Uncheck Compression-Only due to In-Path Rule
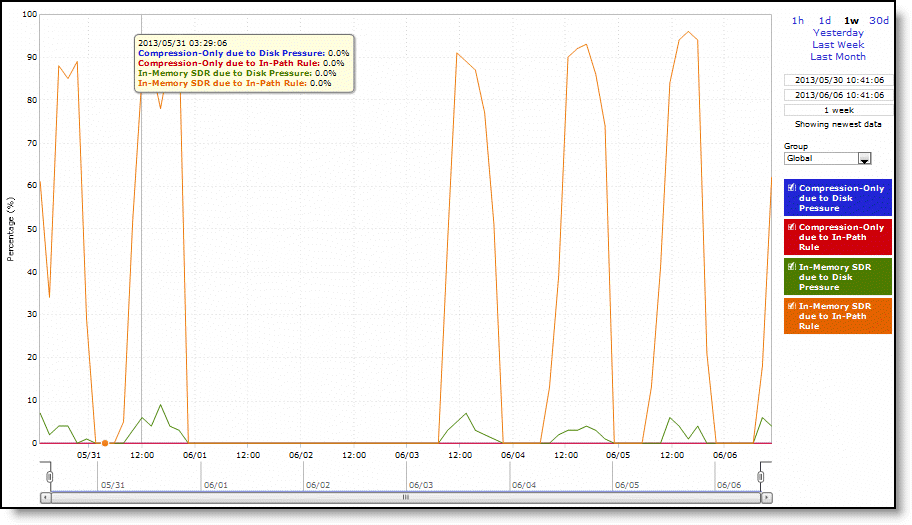This screenshot has width=912, height=525. pyautogui.click(x=792, y=227)
